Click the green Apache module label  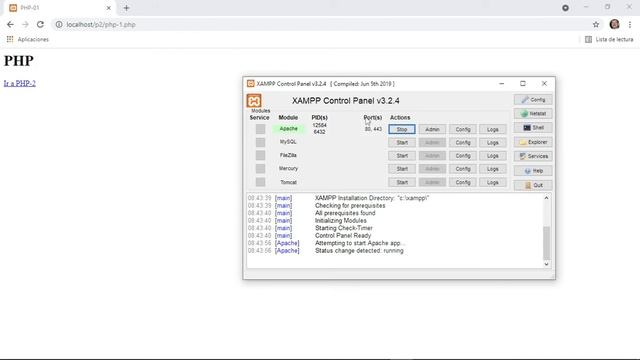point(289,129)
